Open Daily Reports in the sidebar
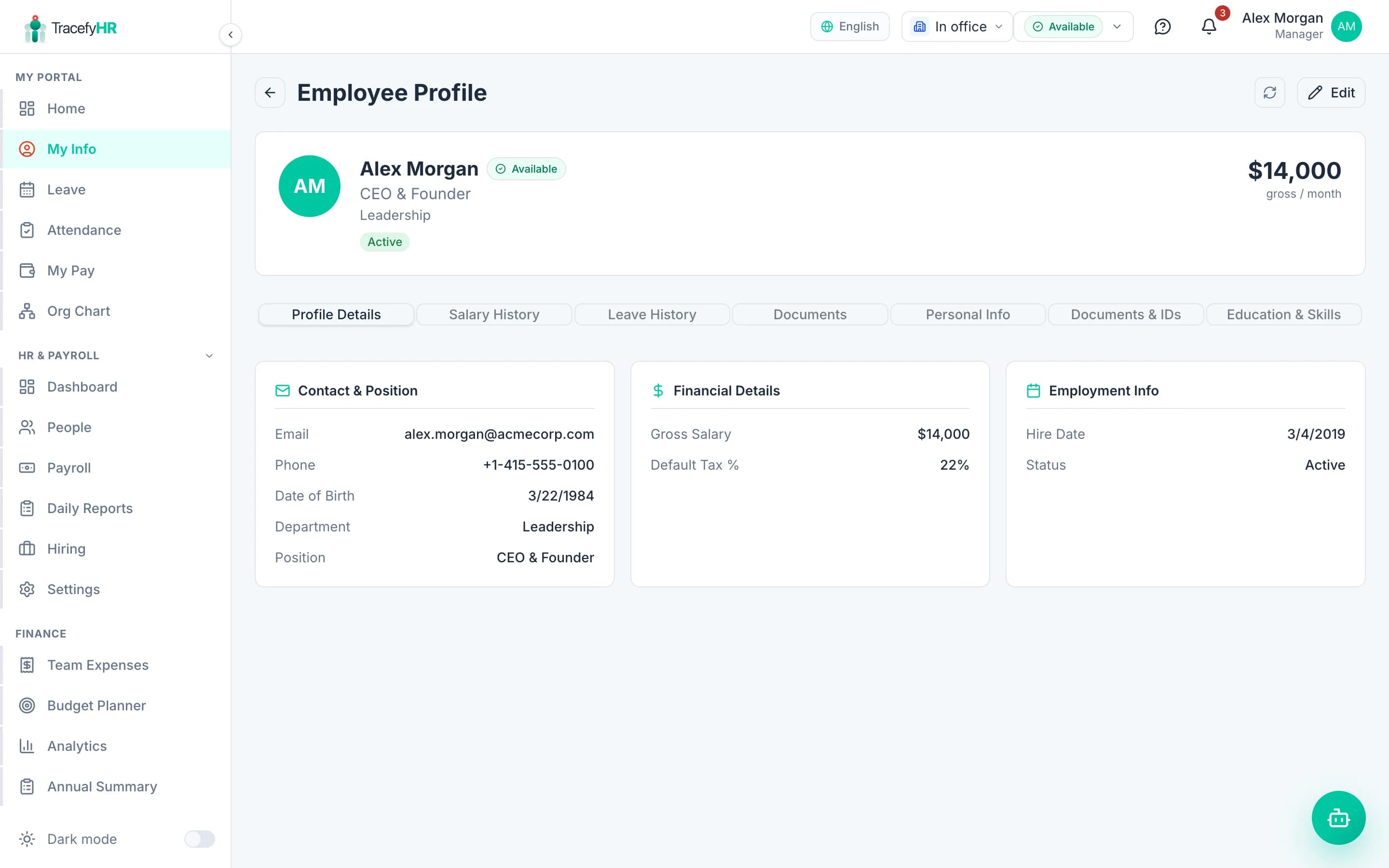The height and width of the screenshot is (868, 1389). point(116,508)
